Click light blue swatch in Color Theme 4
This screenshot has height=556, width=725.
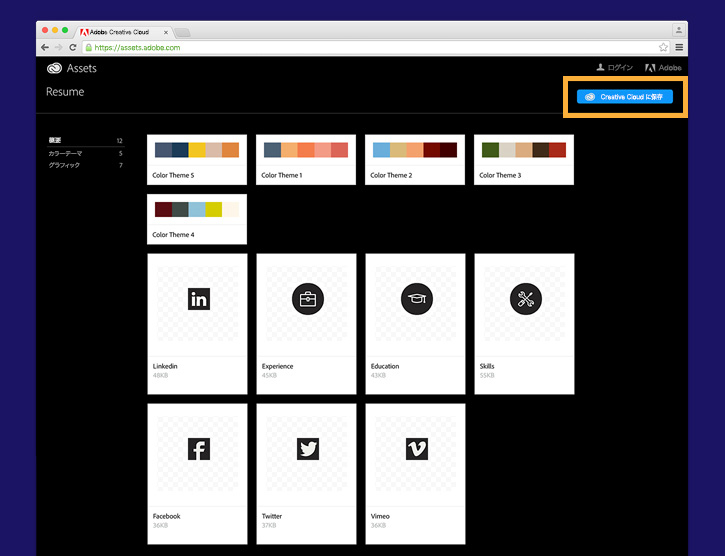pyautogui.click(x=197, y=210)
